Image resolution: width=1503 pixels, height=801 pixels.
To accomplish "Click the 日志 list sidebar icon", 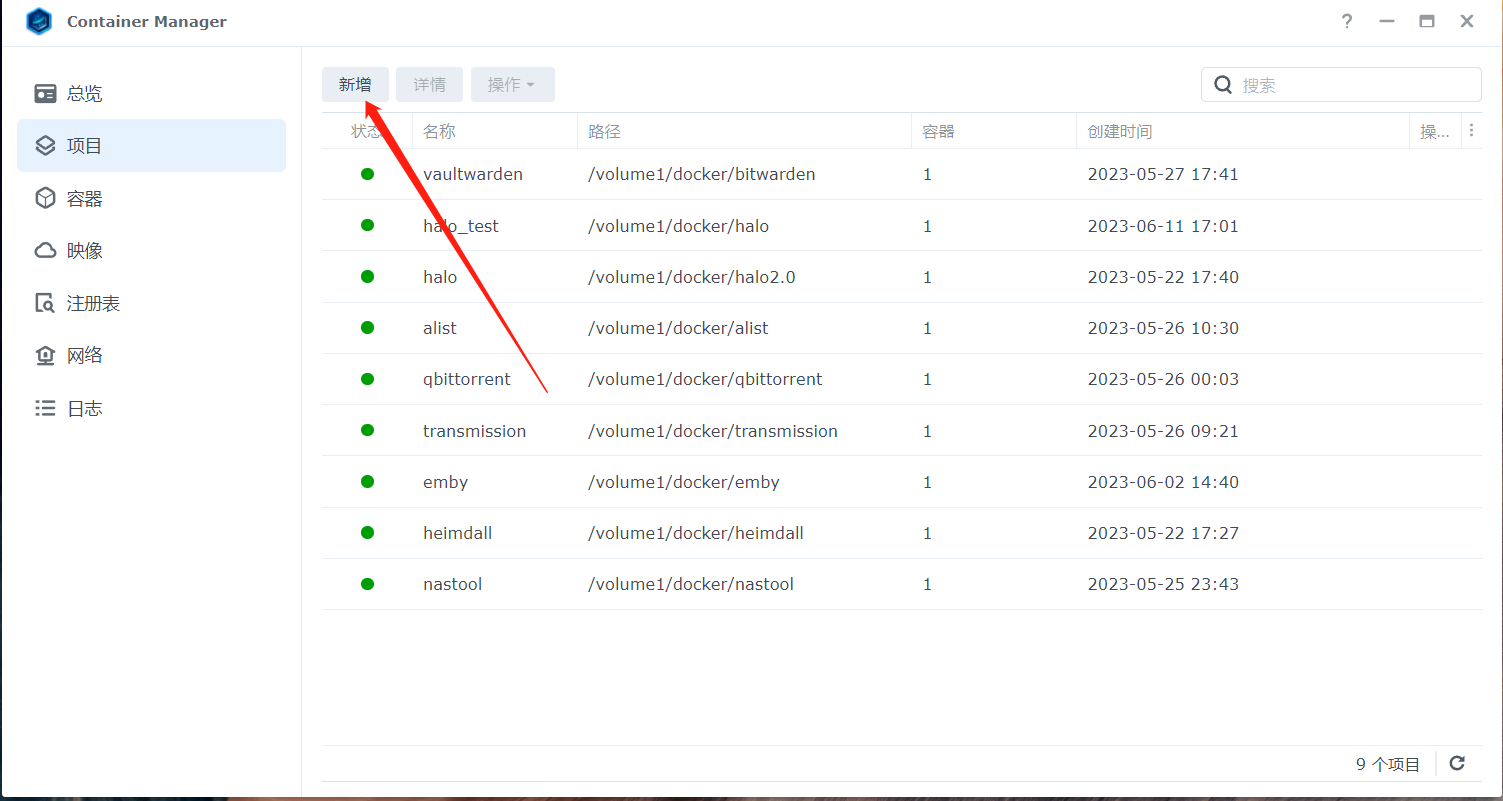I will [x=45, y=408].
